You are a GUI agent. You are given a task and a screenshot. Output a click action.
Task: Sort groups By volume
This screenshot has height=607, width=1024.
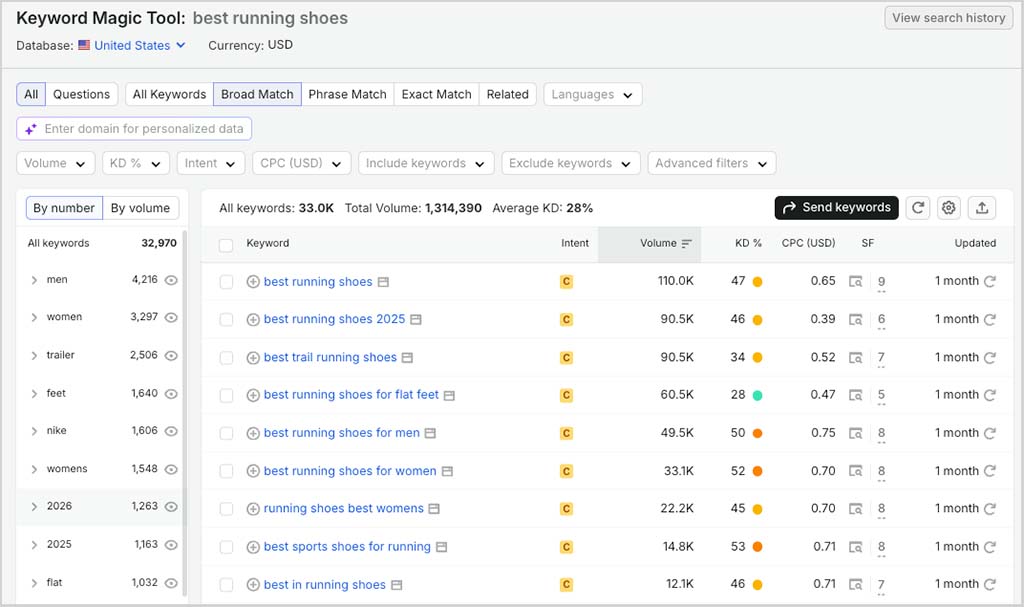coord(140,208)
